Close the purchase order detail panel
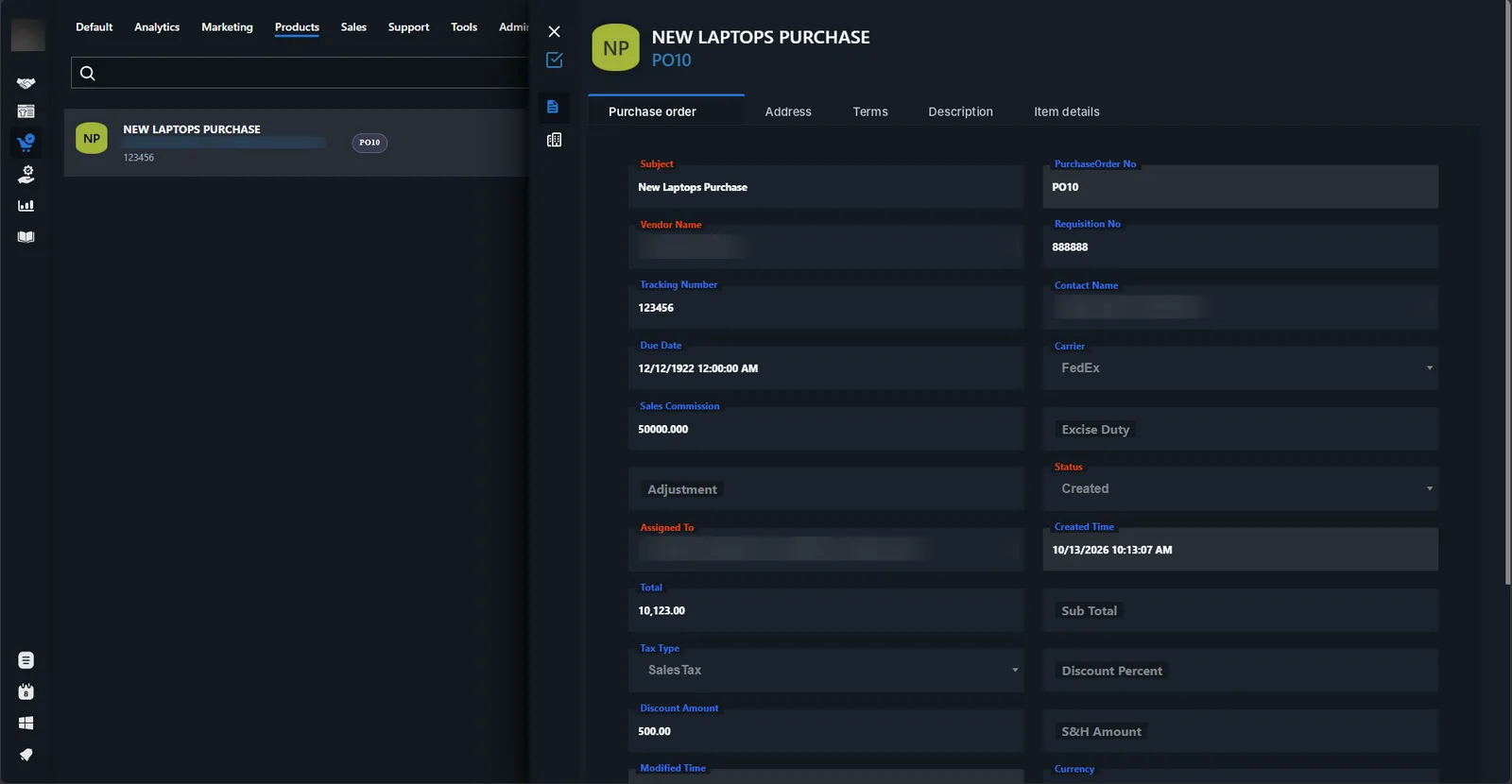 coord(555,32)
